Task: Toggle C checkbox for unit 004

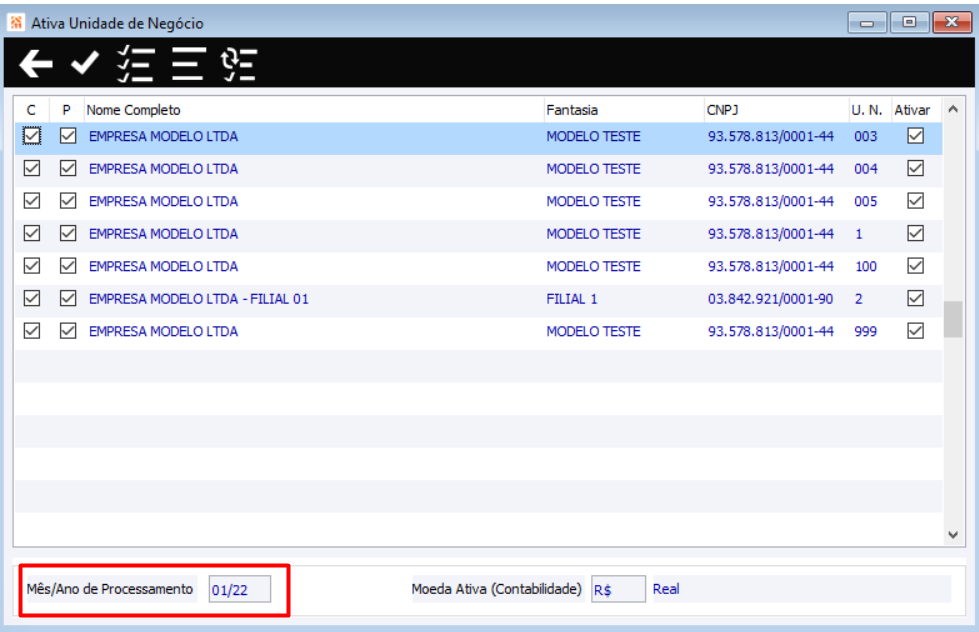Action: pos(32,169)
